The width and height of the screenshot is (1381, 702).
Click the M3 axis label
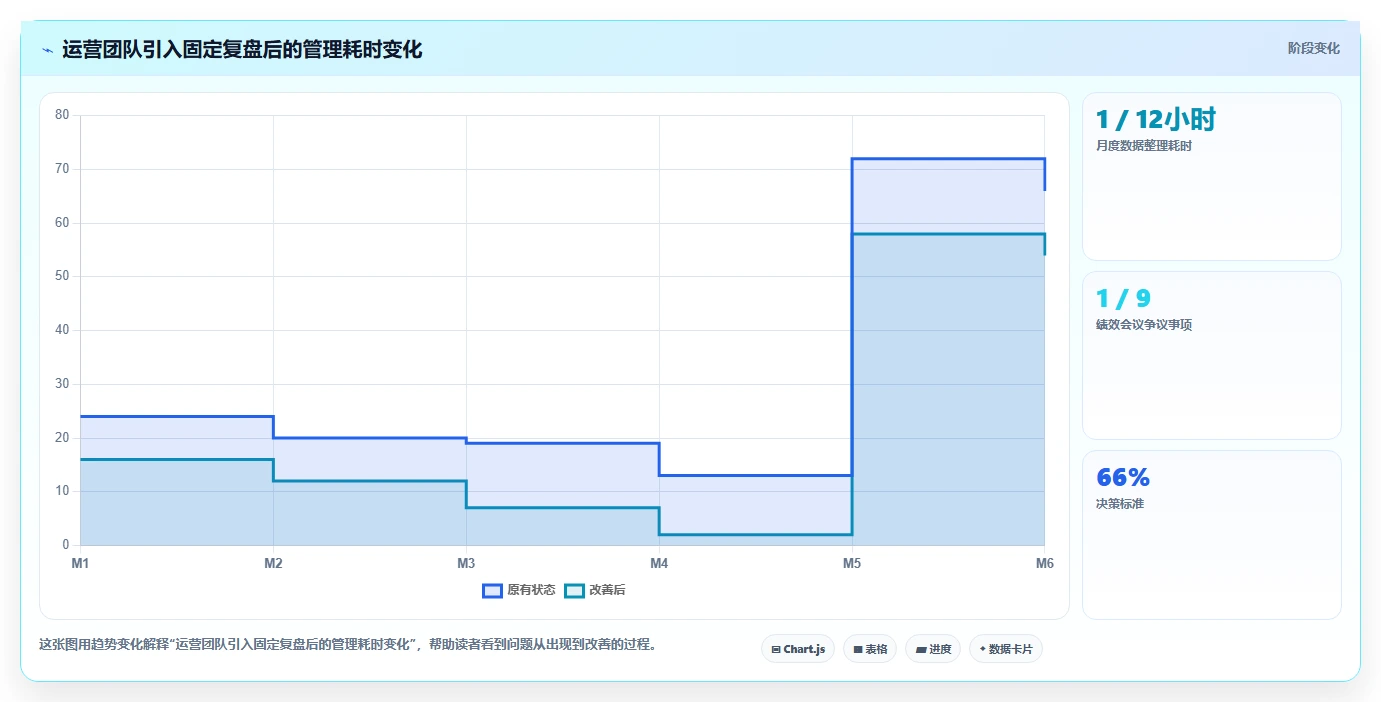coord(466,563)
